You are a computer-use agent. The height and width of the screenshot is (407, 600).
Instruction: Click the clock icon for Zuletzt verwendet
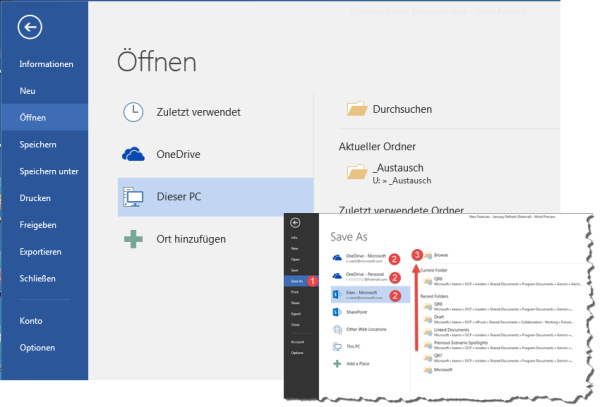click(133, 112)
